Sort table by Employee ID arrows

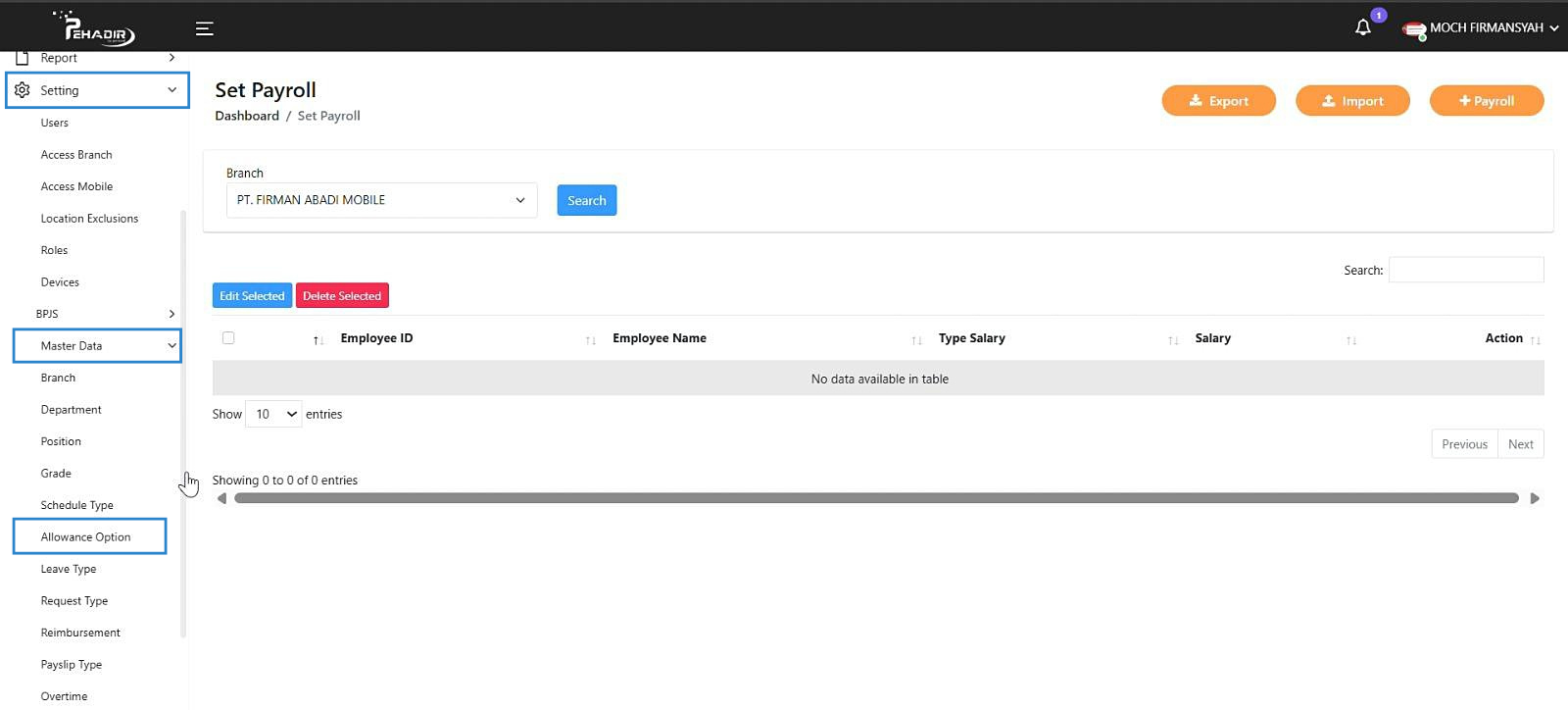[590, 340]
